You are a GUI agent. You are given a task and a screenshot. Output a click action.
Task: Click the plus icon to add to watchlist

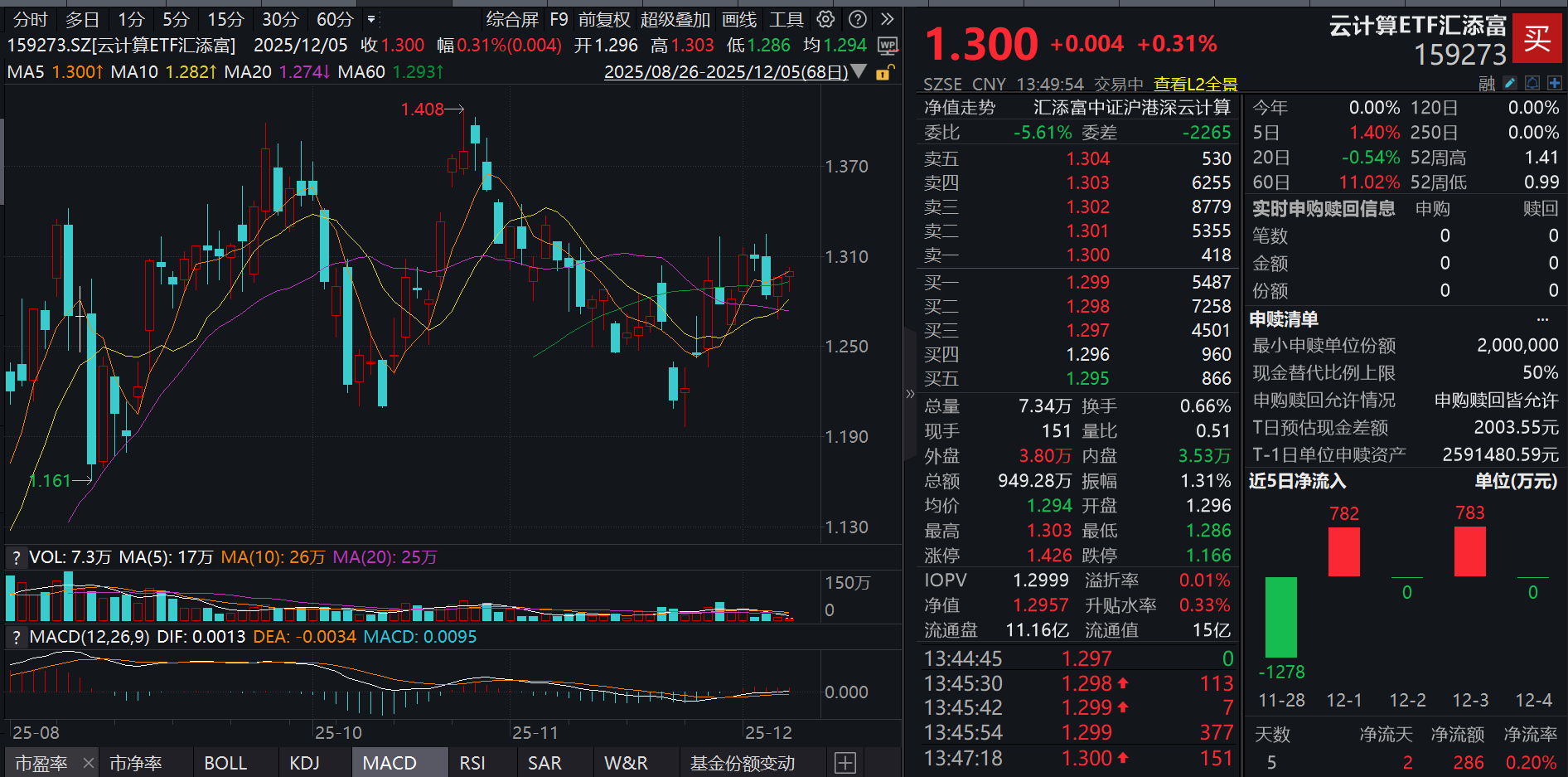click(1556, 83)
